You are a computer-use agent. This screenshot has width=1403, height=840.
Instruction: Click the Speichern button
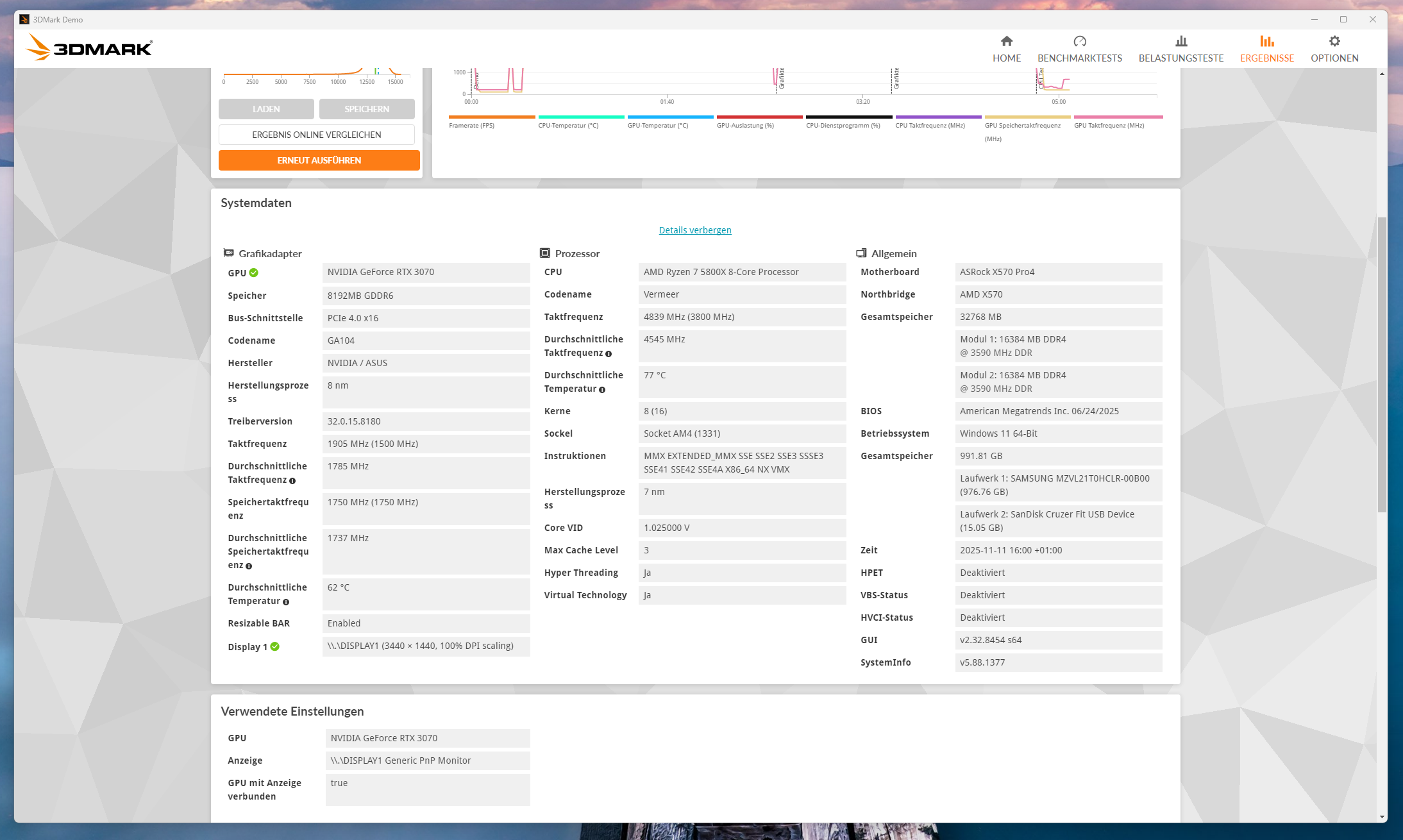click(366, 109)
